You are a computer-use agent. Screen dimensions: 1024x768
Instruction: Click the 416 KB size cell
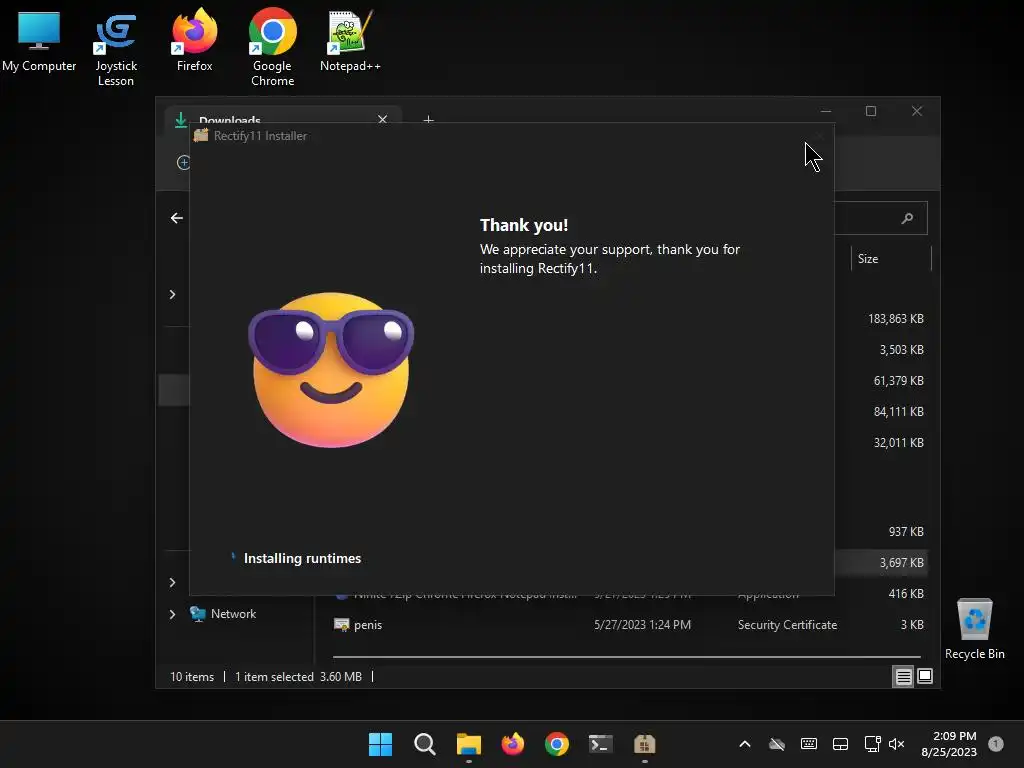(906, 594)
